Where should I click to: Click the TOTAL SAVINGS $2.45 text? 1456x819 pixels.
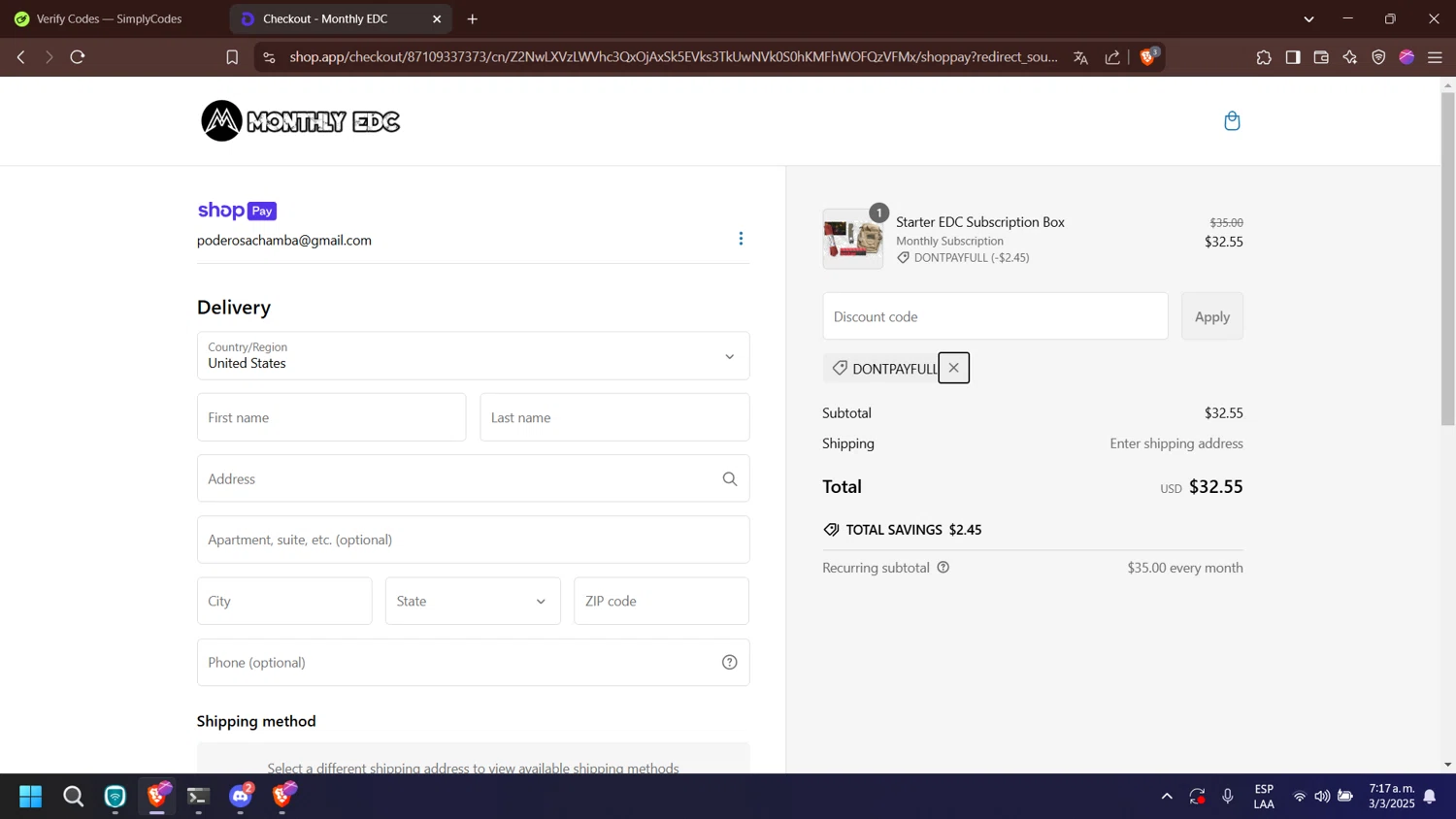point(913,530)
